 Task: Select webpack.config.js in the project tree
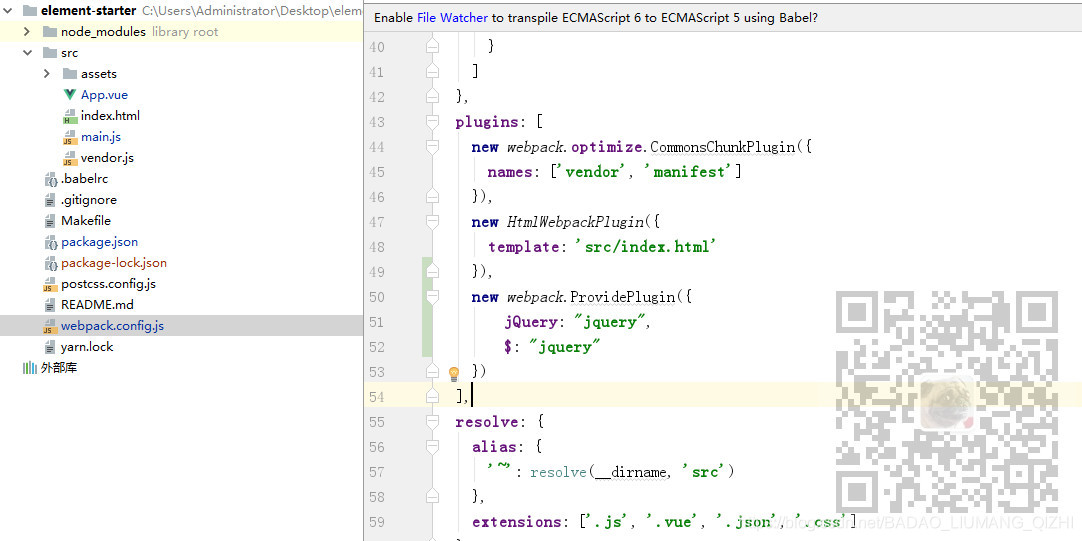(x=112, y=326)
